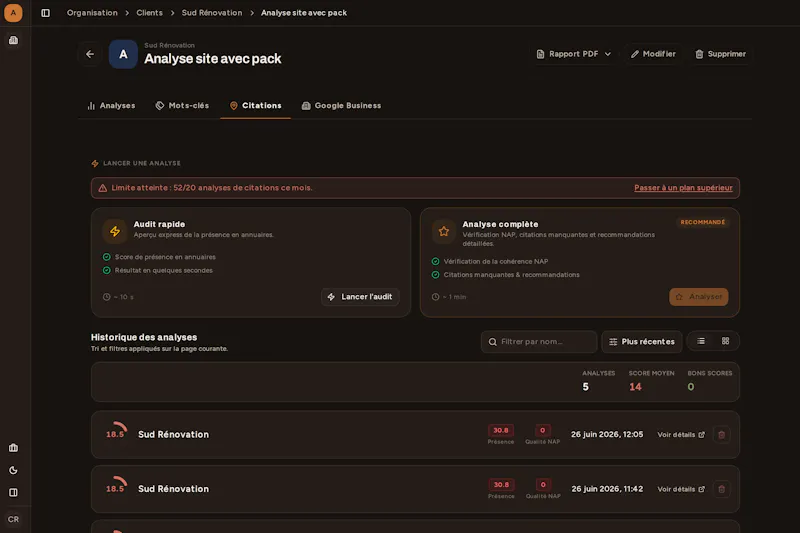Click Qualité NAP 0 badge in 12:05 row
Viewport: 800px width, 533px height.
click(542, 430)
